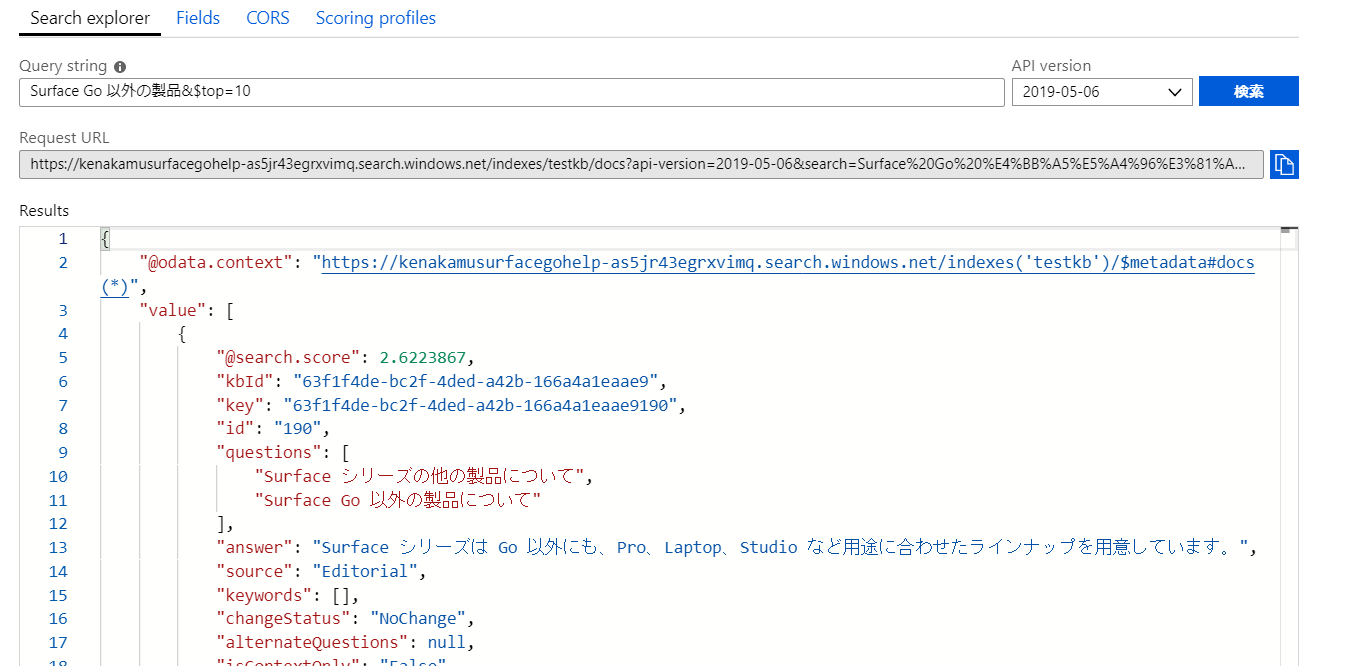Screen dimensions: 1371x666
Task: Switch to the Search explorer tab
Action: [x=90, y=18]
